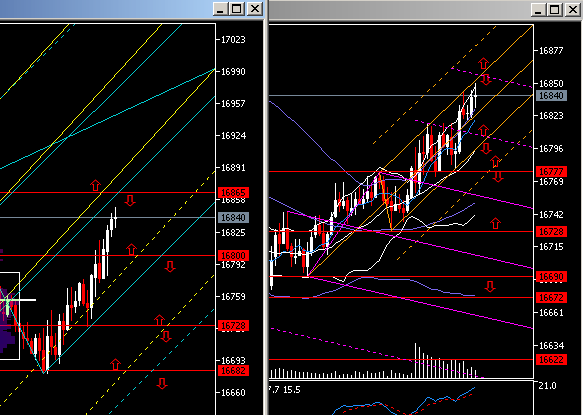Viewport: 583px width, 415px height.
Task: Click the 16742 price axis value in right chart
Action: click(551, 215)
